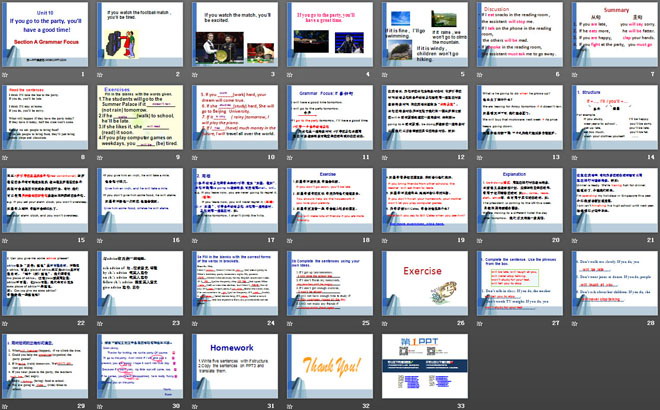
Task: Select slide 17 thumbnail
Action: click(x=235, y=200)
